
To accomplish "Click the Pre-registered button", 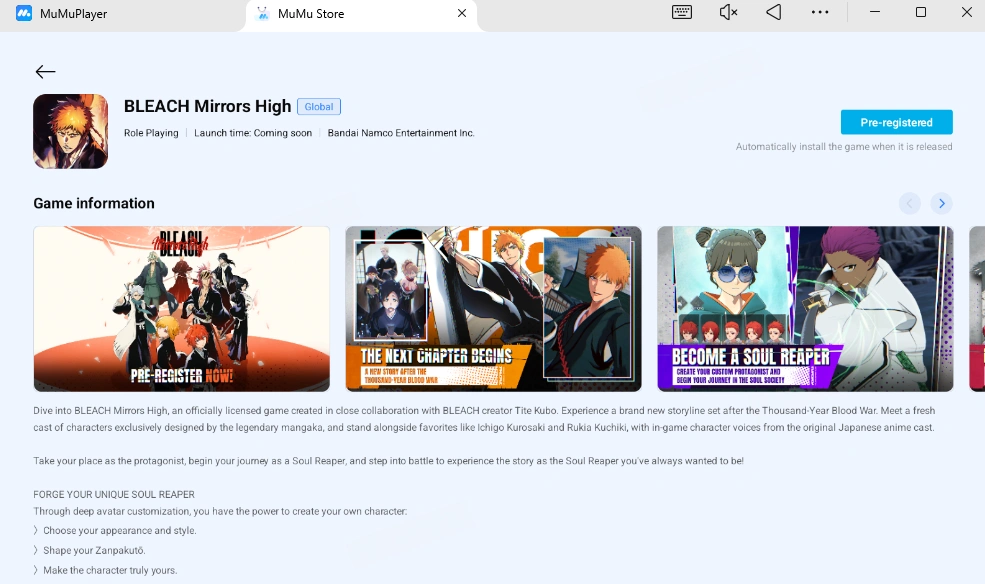I will (x=896, y=122).
